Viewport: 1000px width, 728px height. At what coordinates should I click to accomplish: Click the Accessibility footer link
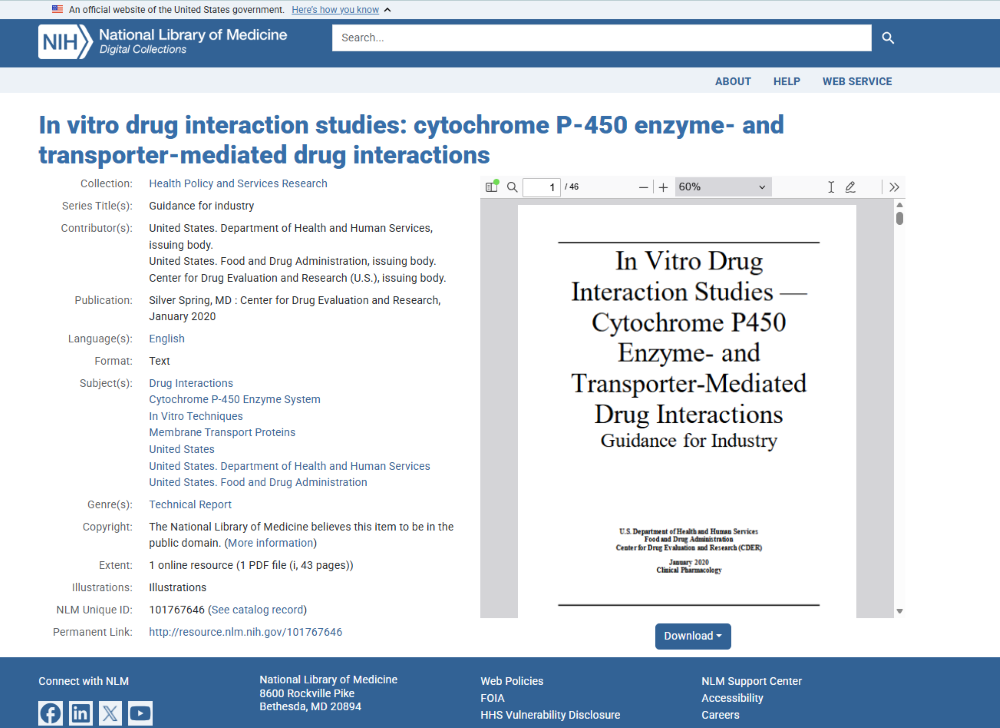pyautogui.click(x=732, y=698)
